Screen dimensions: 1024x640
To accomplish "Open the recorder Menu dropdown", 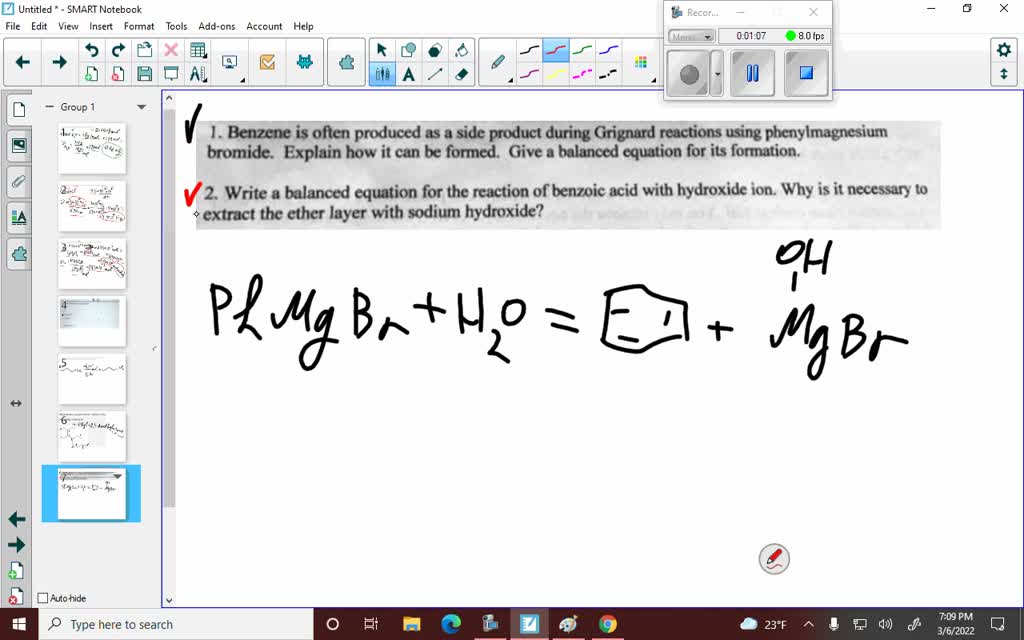I will 691,36.
